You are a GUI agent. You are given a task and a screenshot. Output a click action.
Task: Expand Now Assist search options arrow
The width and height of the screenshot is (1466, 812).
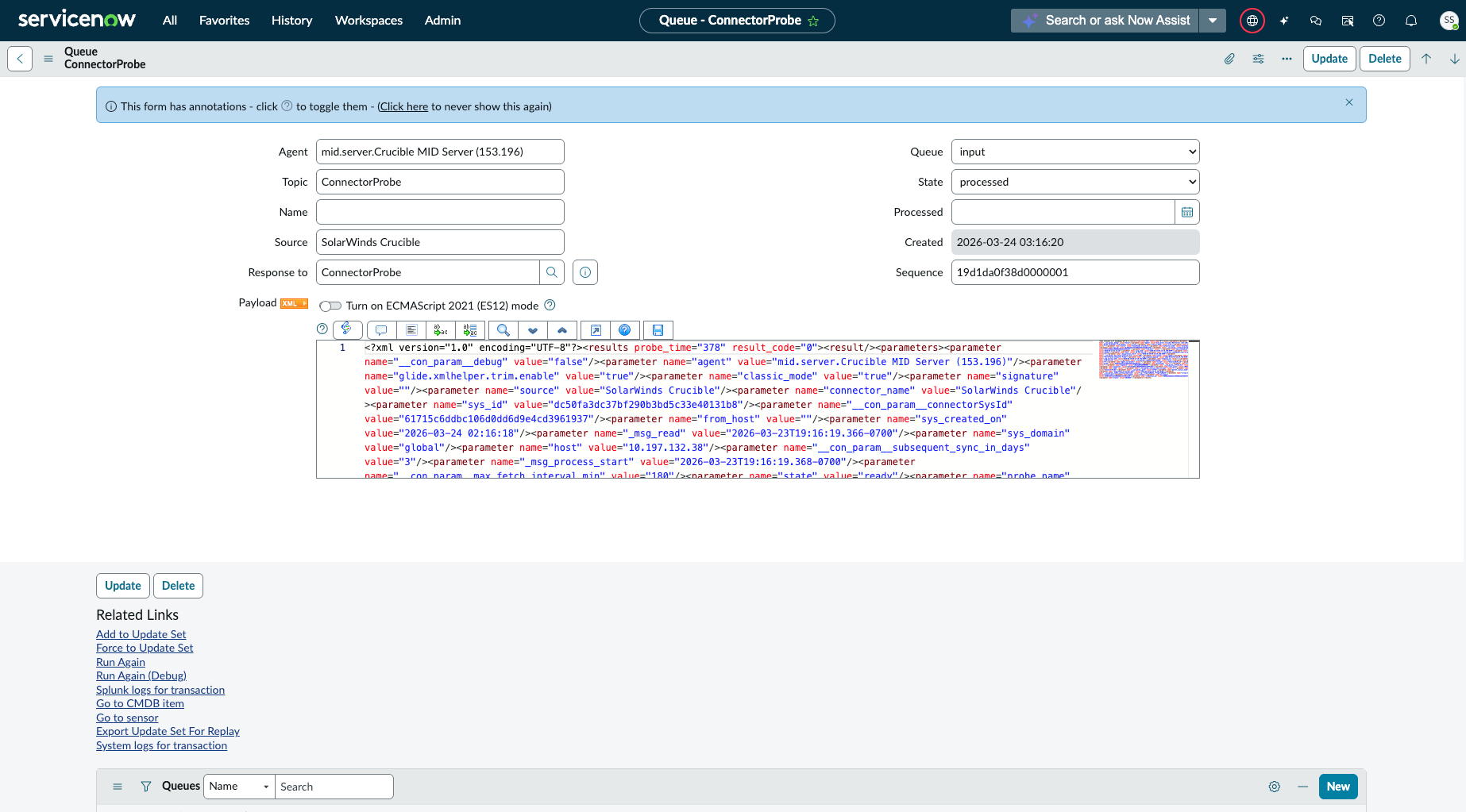[x=1213, y=21]
